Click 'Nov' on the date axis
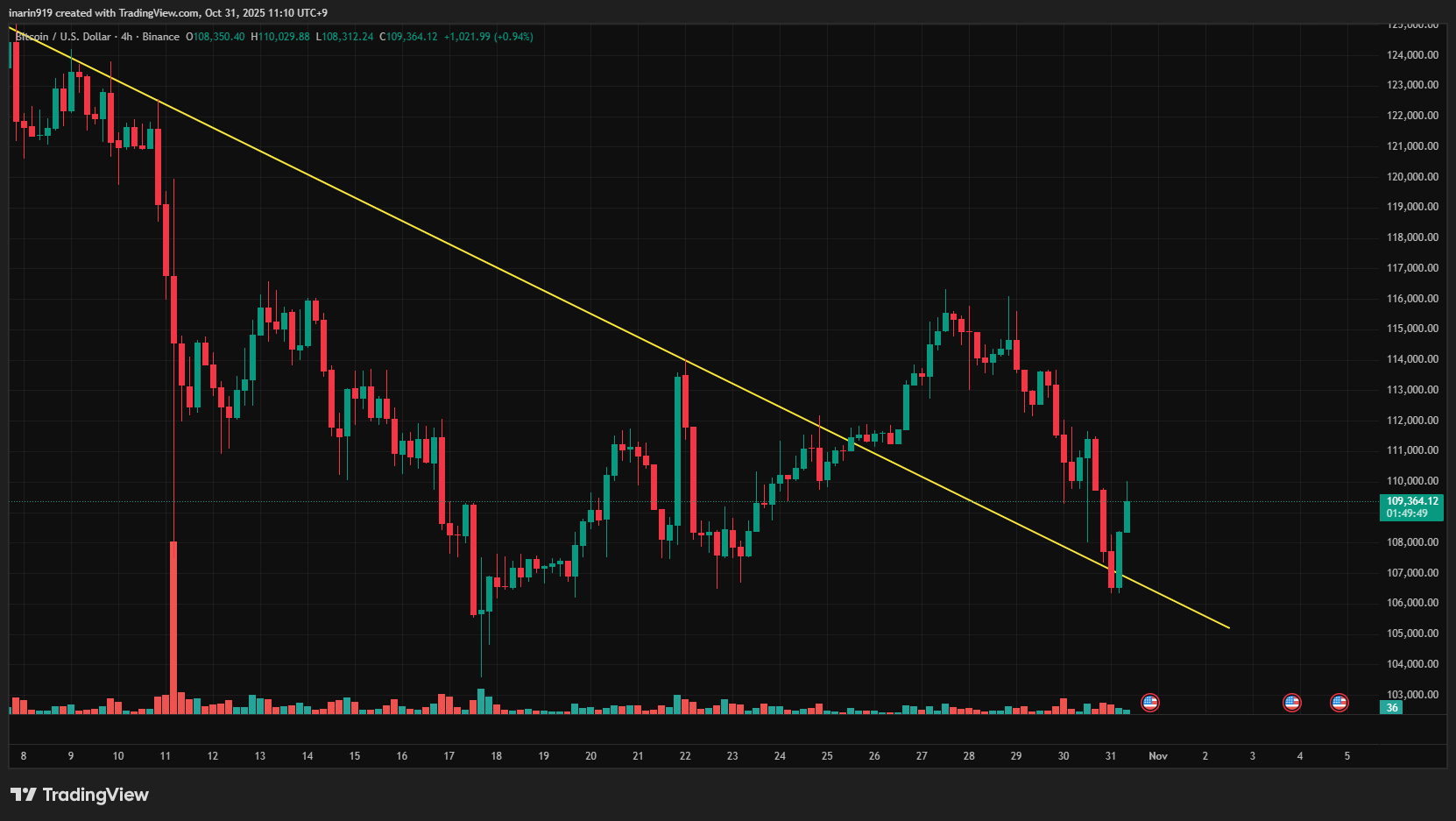Image resolution: width=1456 pixels, height=821 pixels. pos(1158,755)
